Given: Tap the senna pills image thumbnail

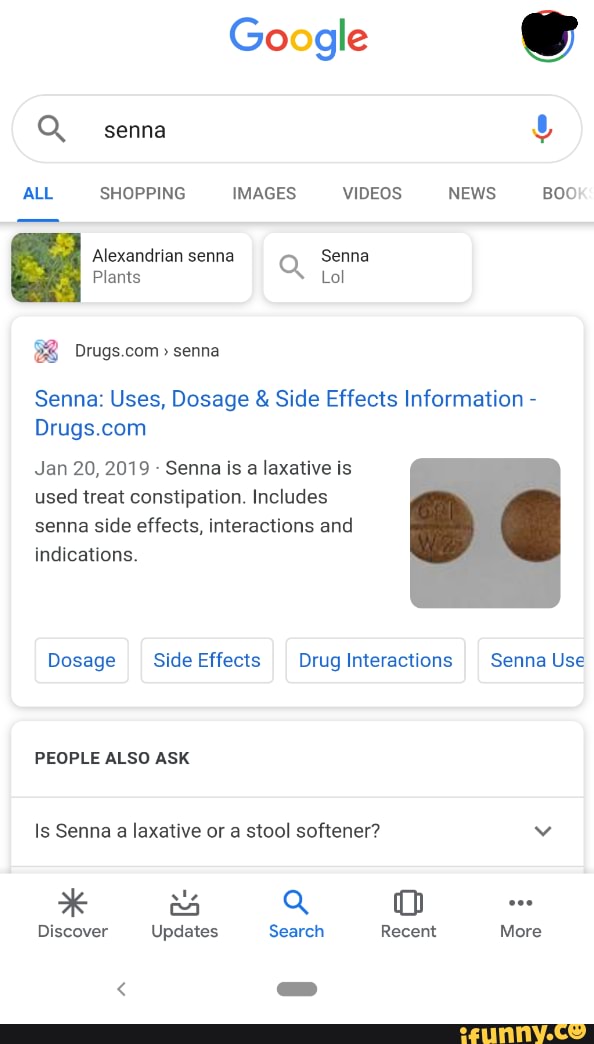Looking at the screenshot, I should [x=484, y=532].
